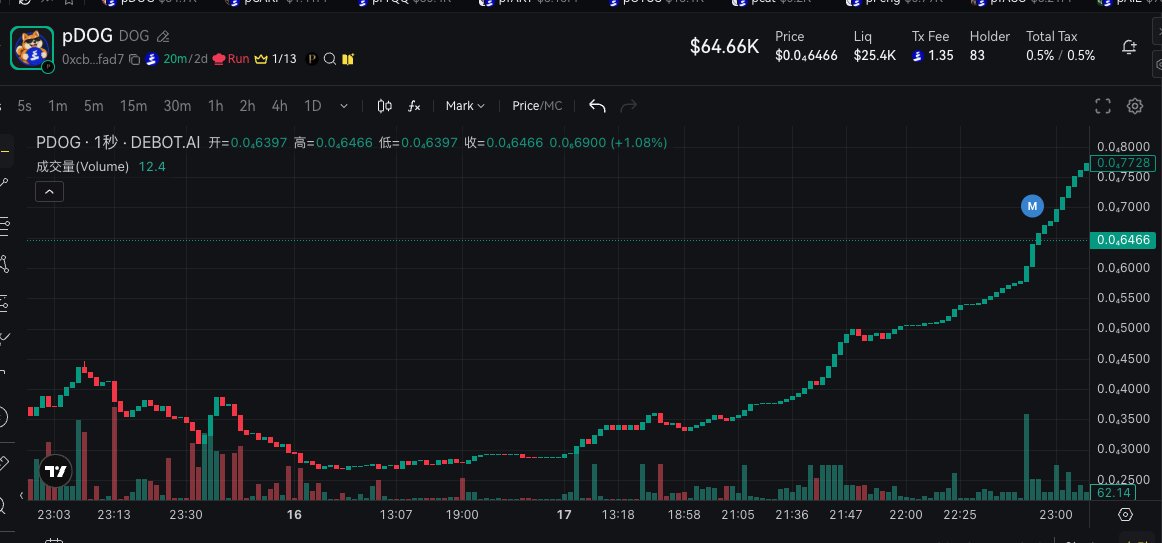Switch chart to 1m timeframe
1162x543 pixels.
[x=58, y=106]
